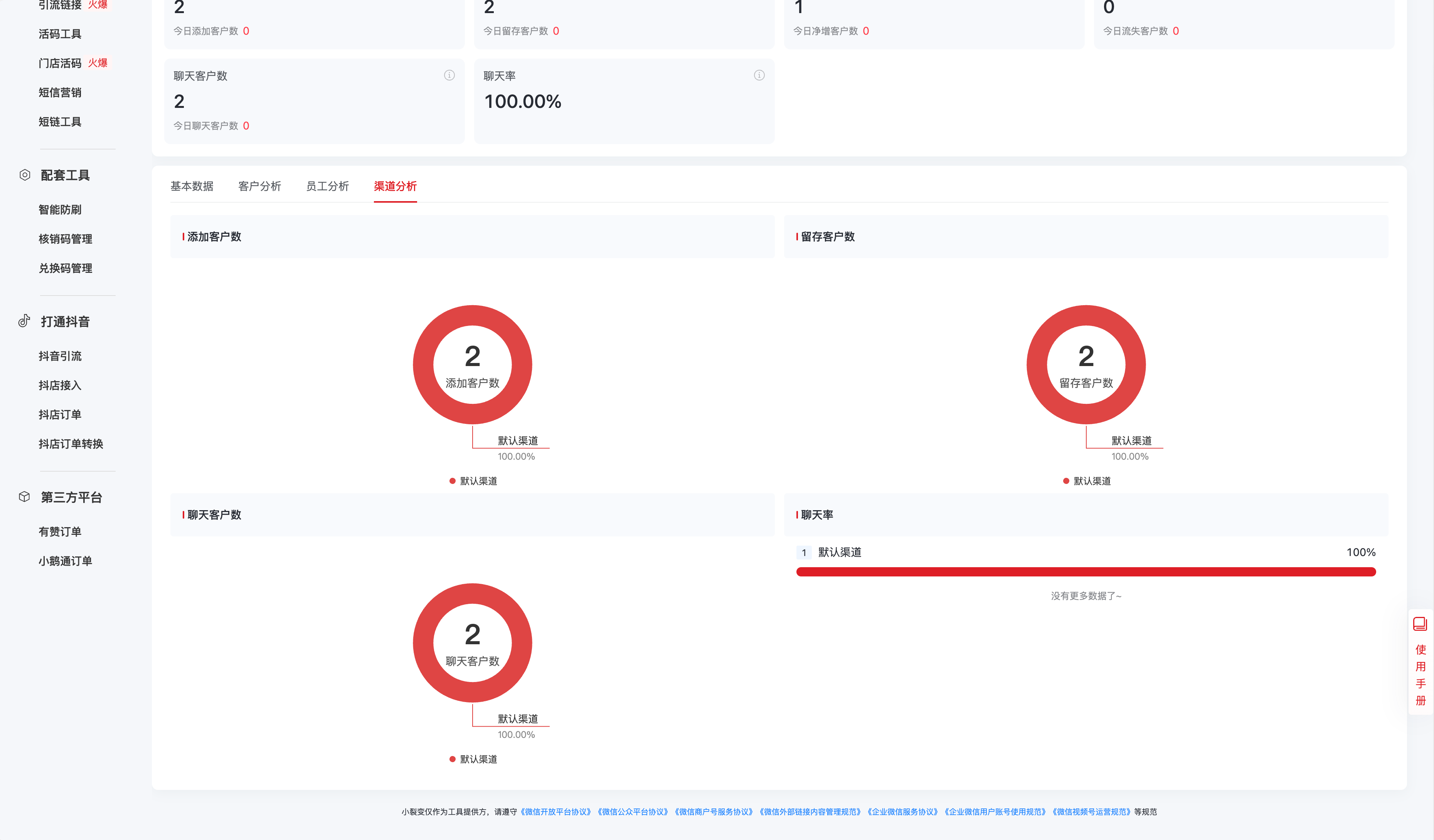Image resolution: width=1434 pixels, height=840 pixels.
Task: Open 短信营销 in the sidebar
Action: click(x=60, y=93)
